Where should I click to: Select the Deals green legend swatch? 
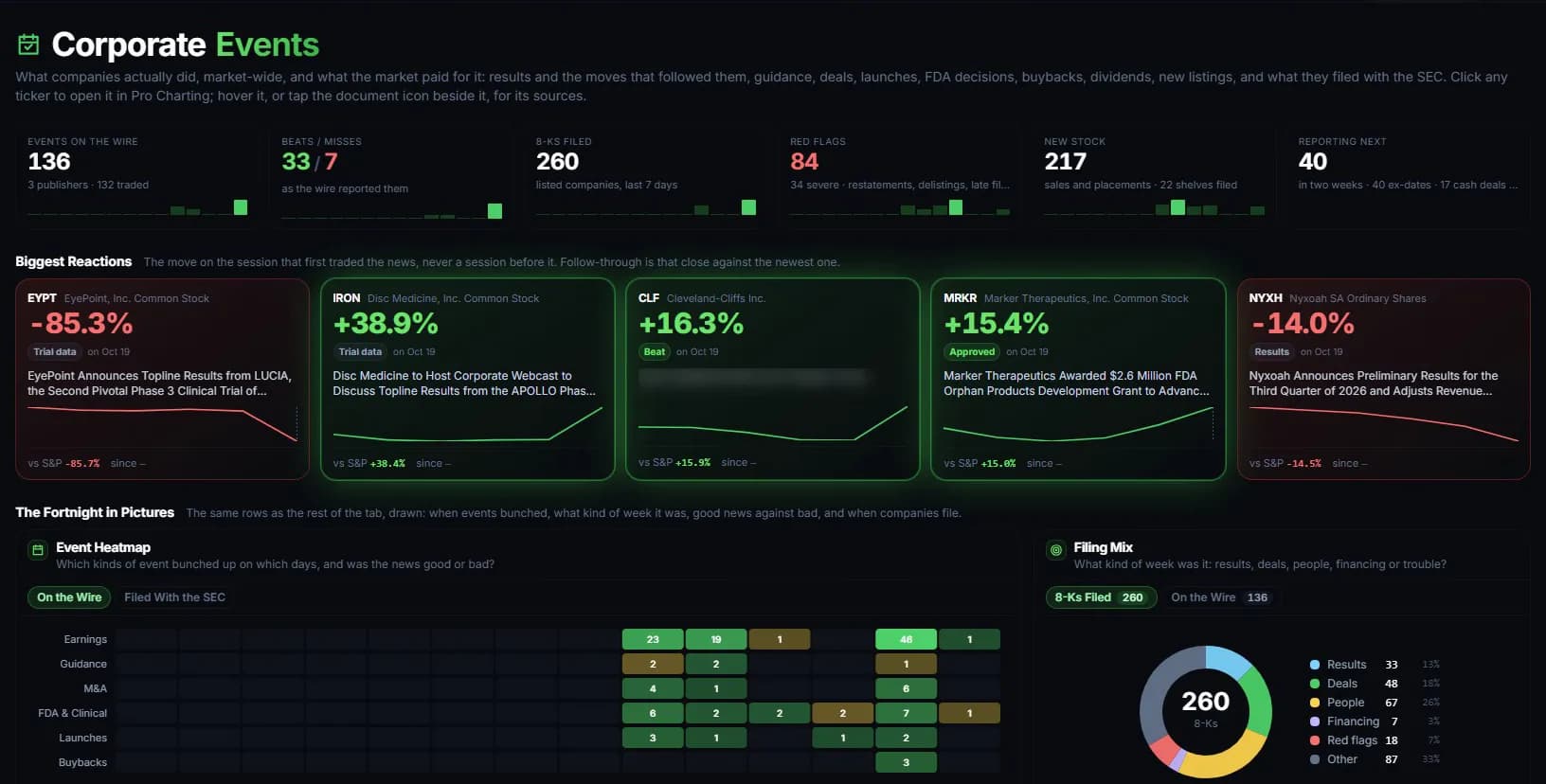(1315, 684)
